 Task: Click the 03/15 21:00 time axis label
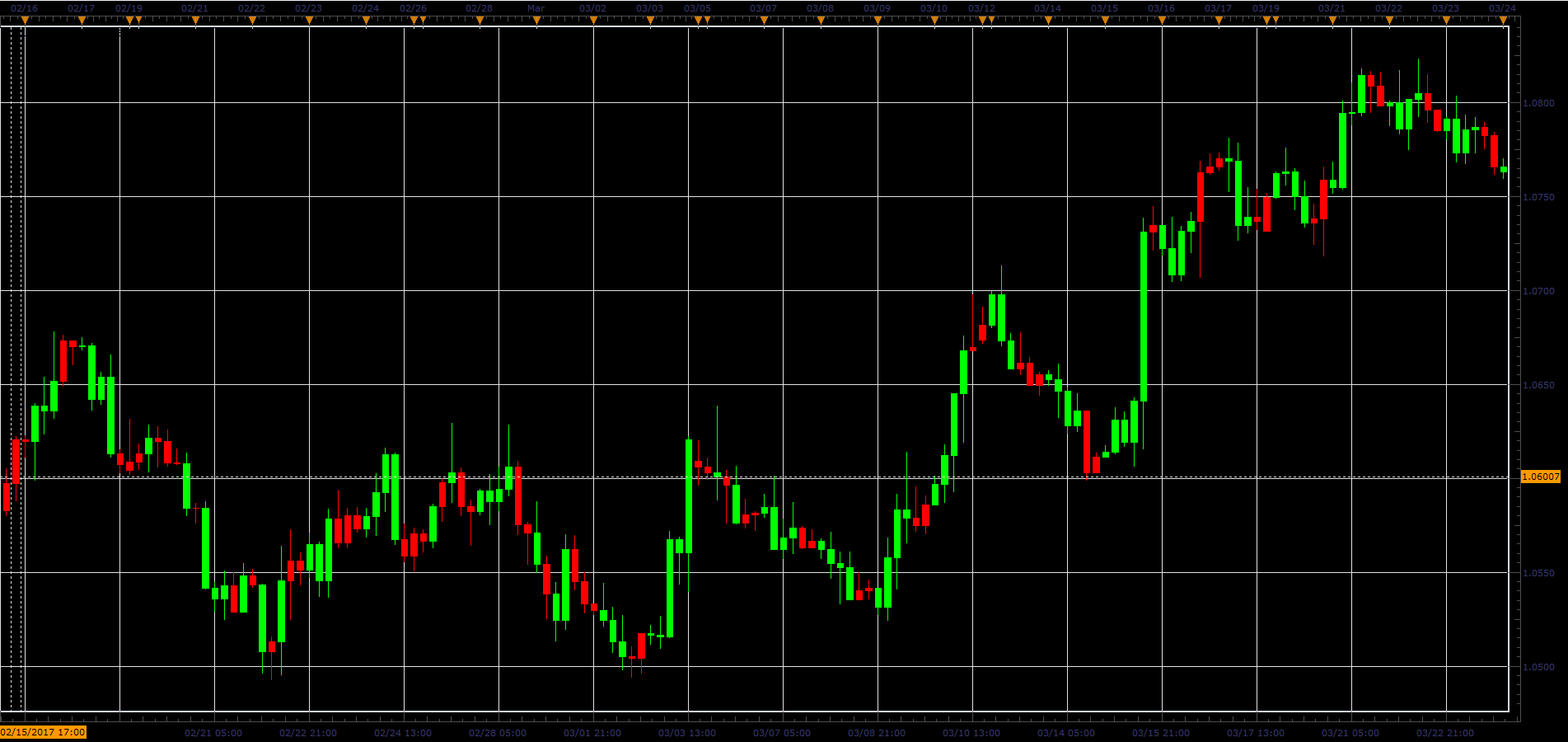coord(1161,733)
